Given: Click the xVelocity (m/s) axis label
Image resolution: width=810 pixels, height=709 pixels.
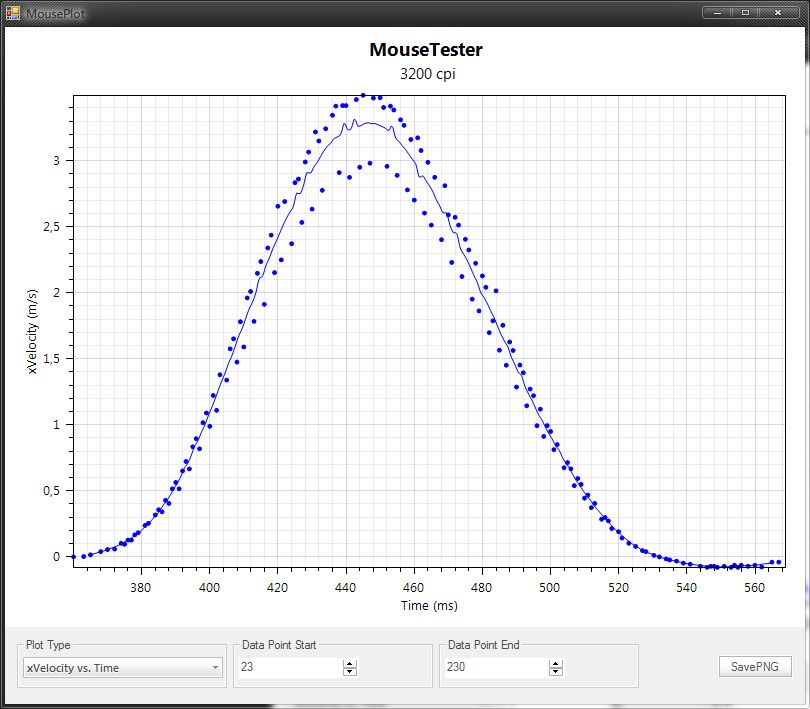Looking at the screenshot, I should [32, 331].
